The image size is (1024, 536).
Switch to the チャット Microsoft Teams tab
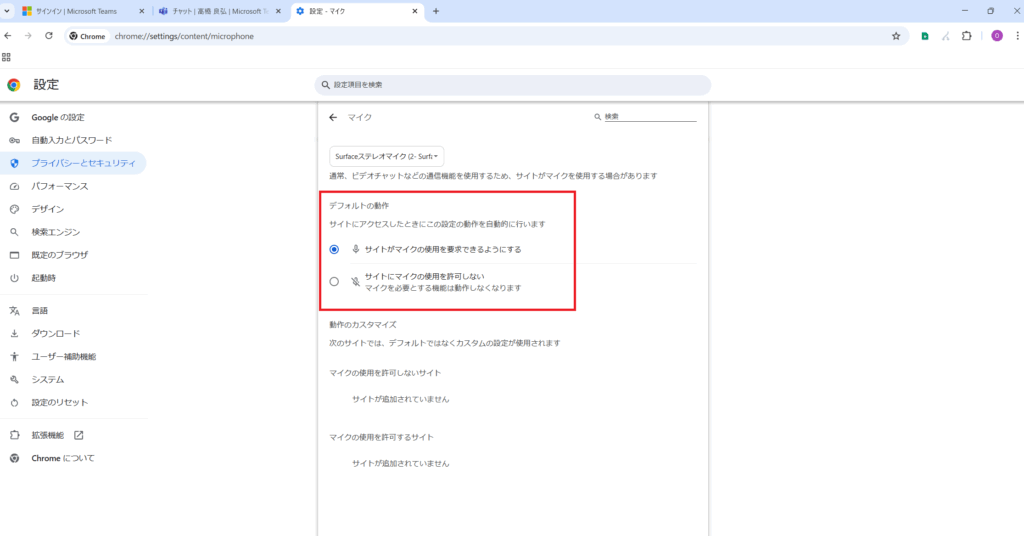point(215,11)
